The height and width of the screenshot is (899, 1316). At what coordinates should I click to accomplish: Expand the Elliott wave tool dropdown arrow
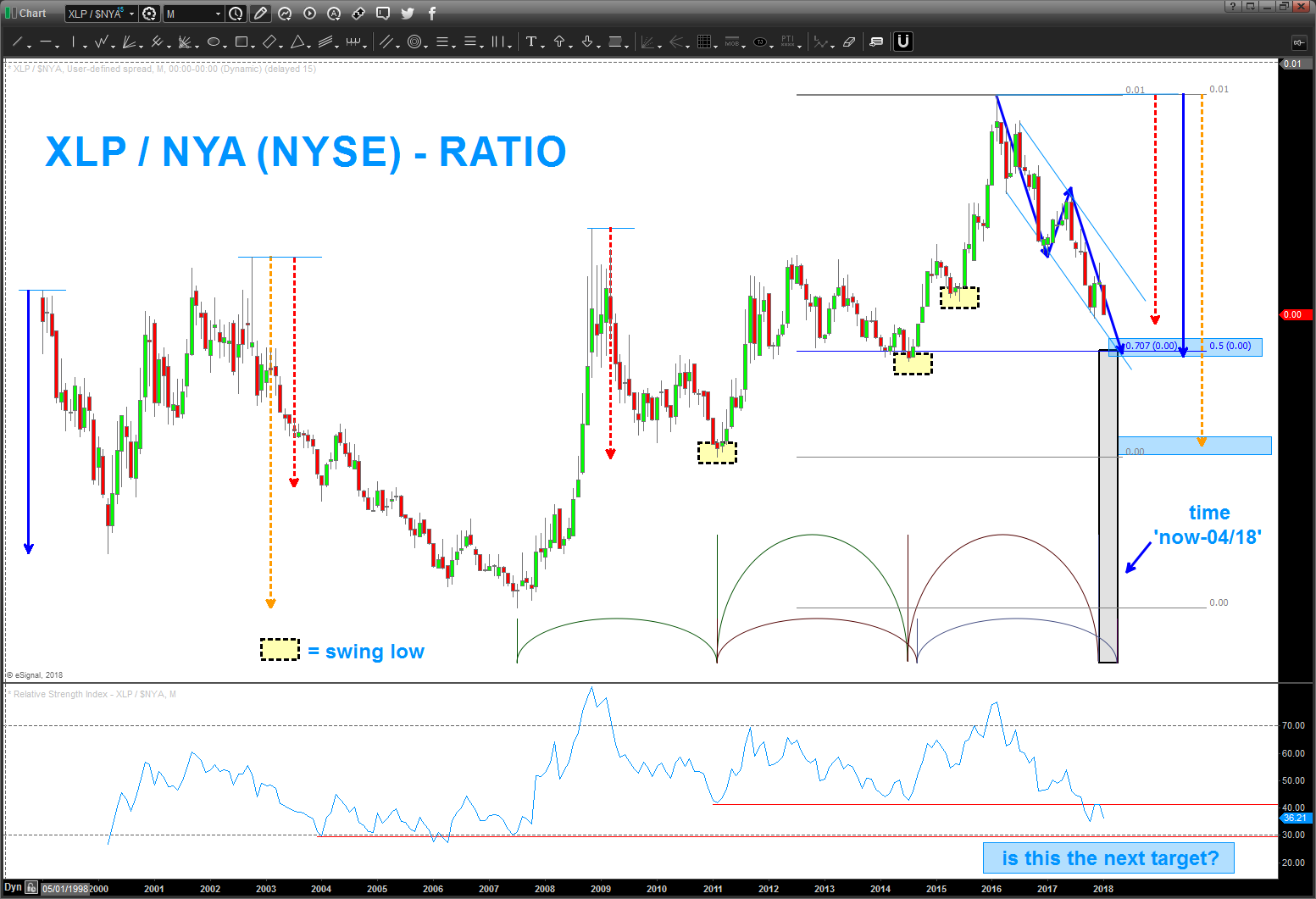click(832, 46)
